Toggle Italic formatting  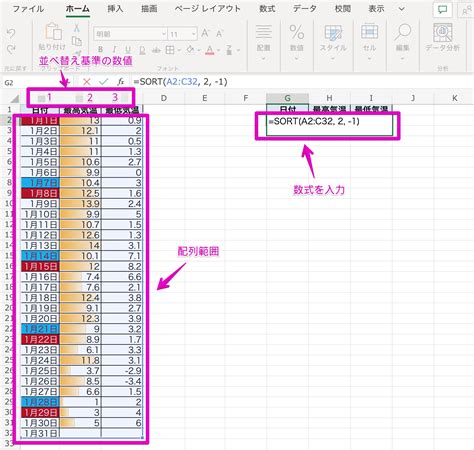pos(114,50)
